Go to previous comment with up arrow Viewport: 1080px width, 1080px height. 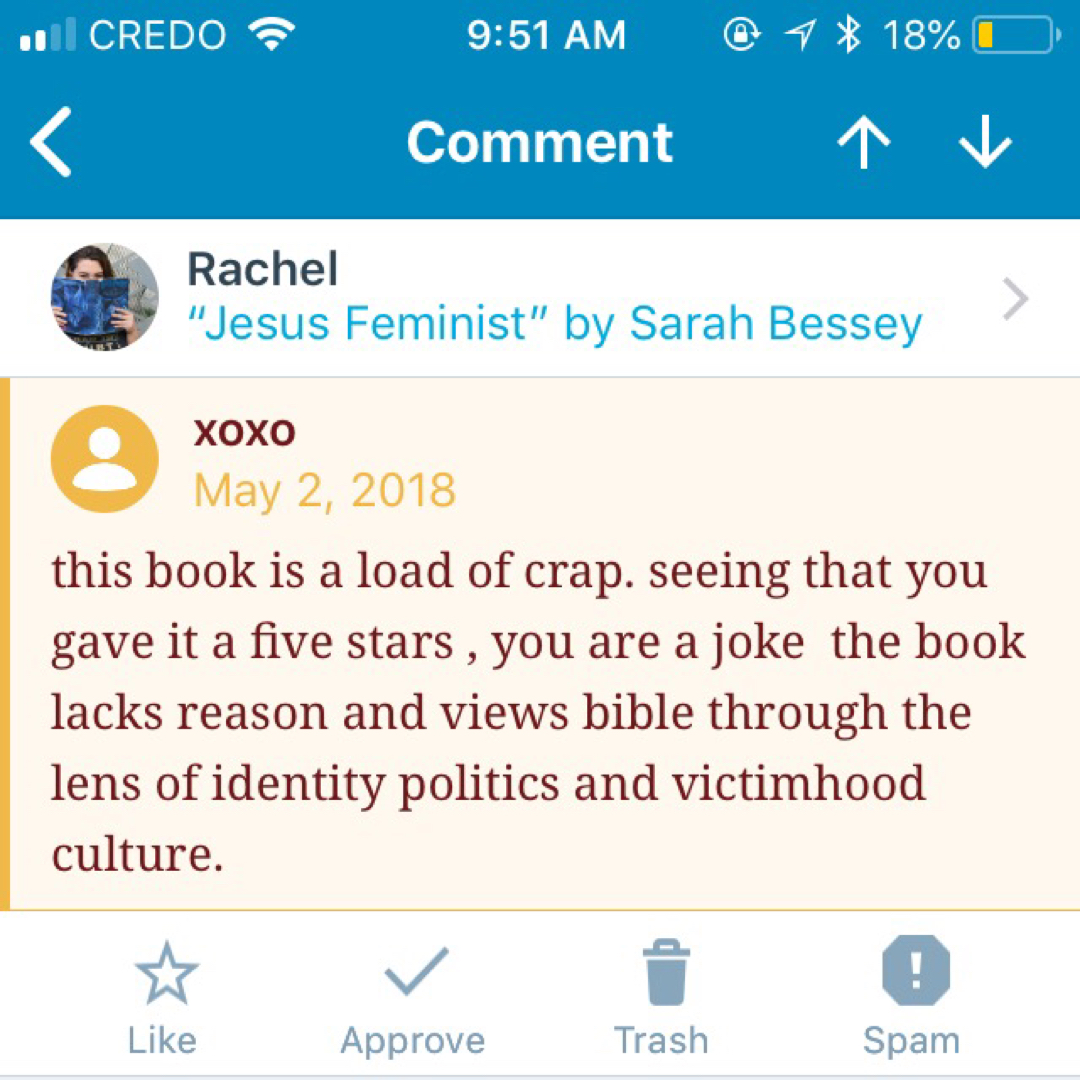tap(864, 144)
